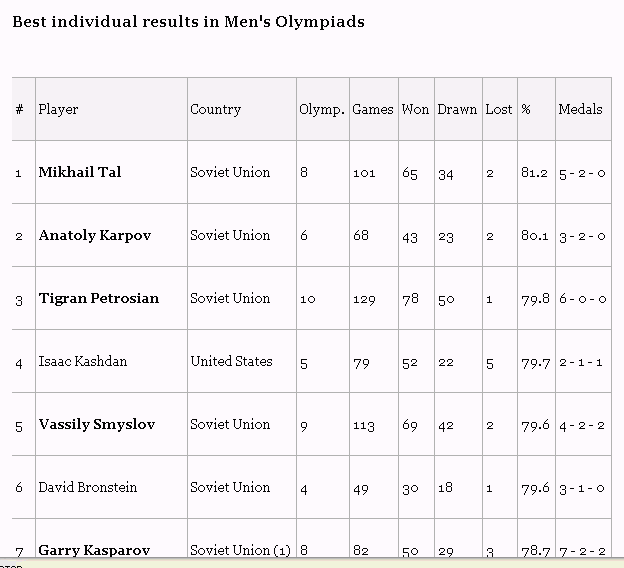Click the Games column header

coord(372,109)
